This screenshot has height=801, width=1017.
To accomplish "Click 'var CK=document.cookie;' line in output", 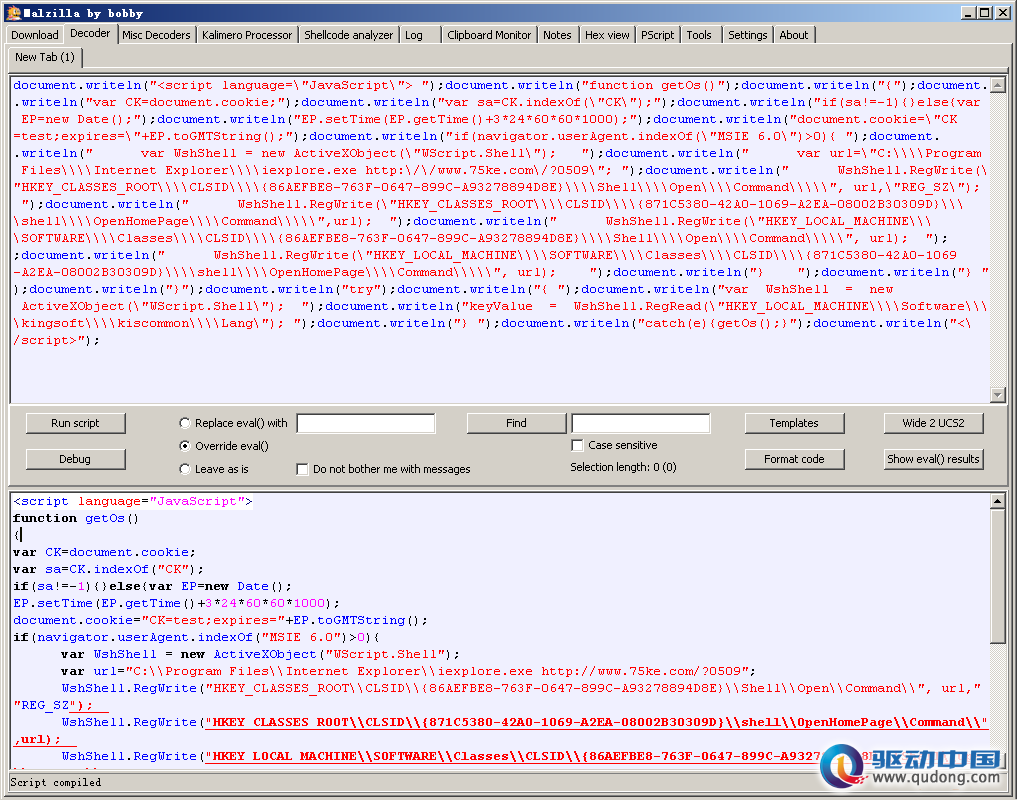I will (x=104, y=552).
